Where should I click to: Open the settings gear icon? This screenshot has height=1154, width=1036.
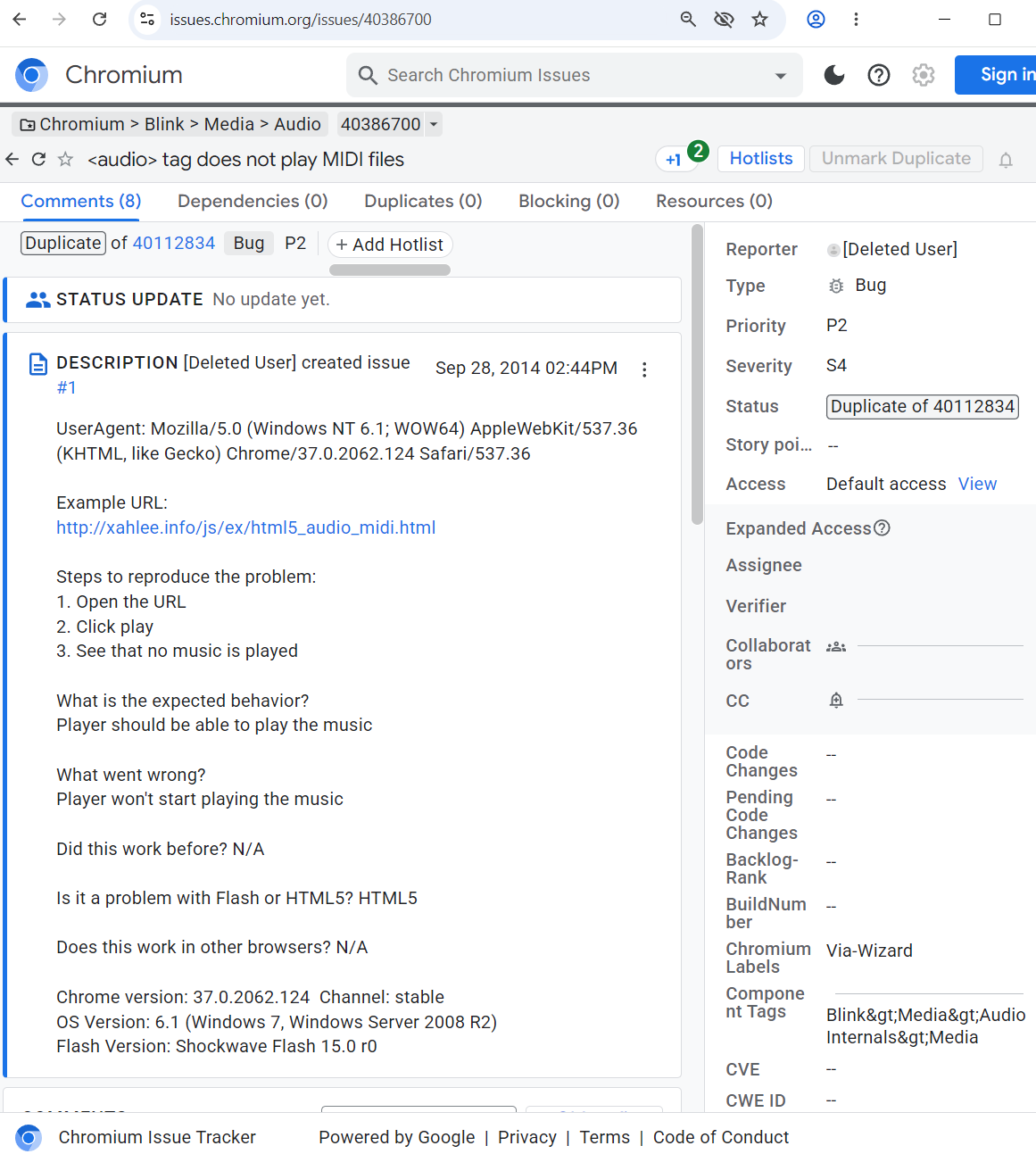[924, 75]
